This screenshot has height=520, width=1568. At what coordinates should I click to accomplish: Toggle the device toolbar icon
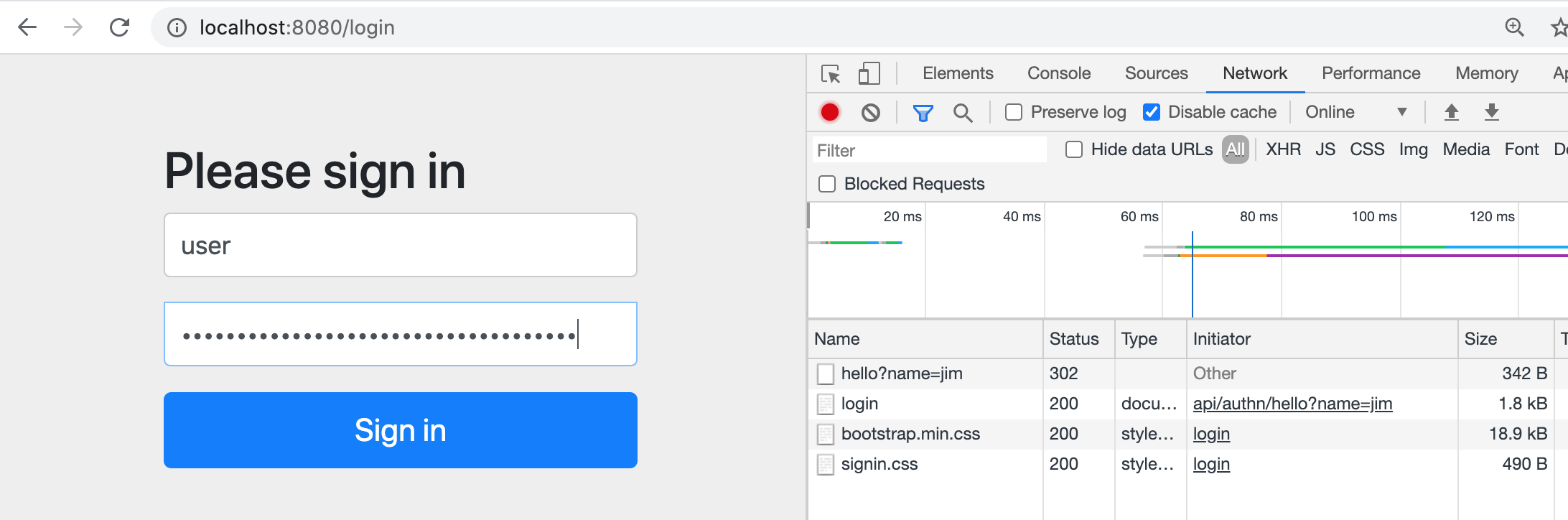tap(869, 73)
